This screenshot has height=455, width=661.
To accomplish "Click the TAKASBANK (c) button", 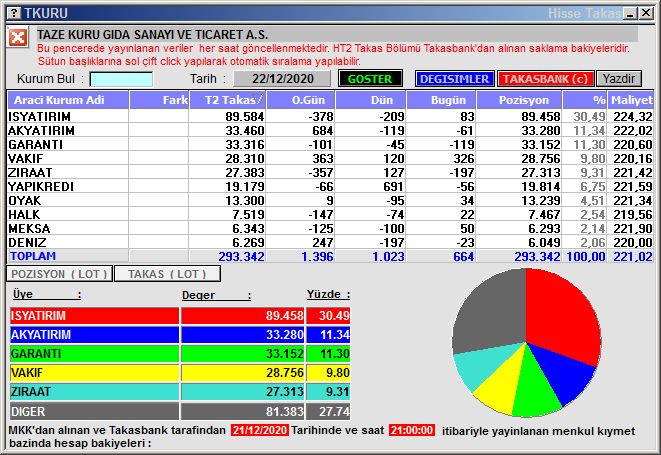I will click(x=545, y=79).
